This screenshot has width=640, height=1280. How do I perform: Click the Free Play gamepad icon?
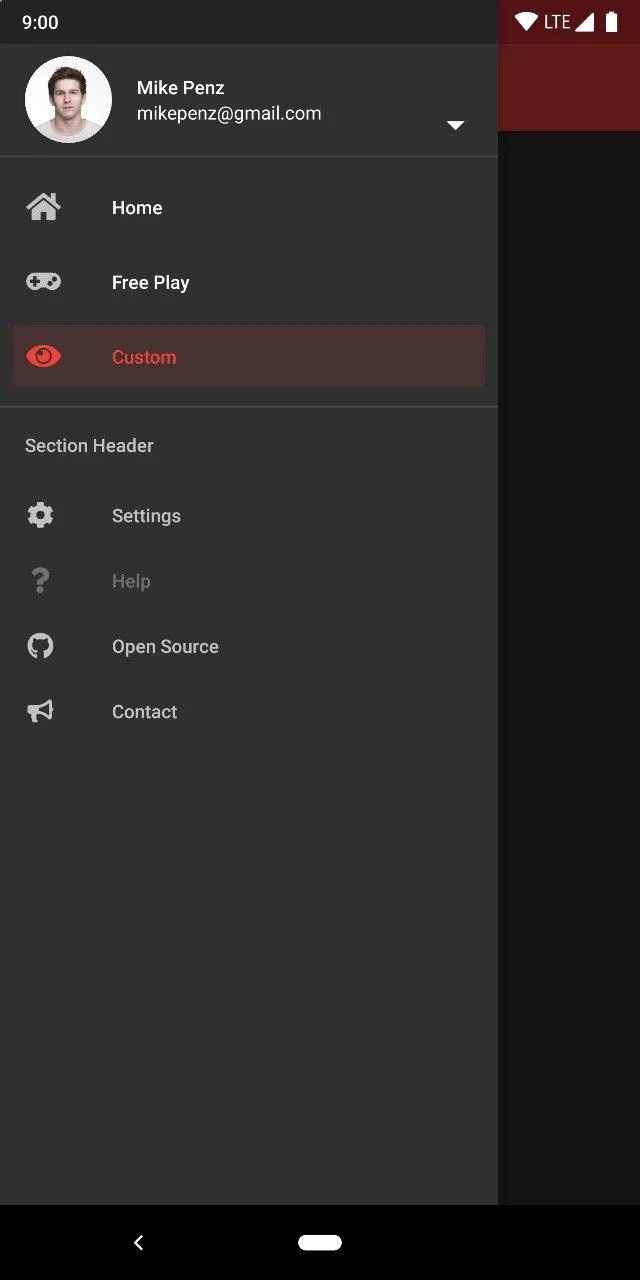(x=43, y=283)
